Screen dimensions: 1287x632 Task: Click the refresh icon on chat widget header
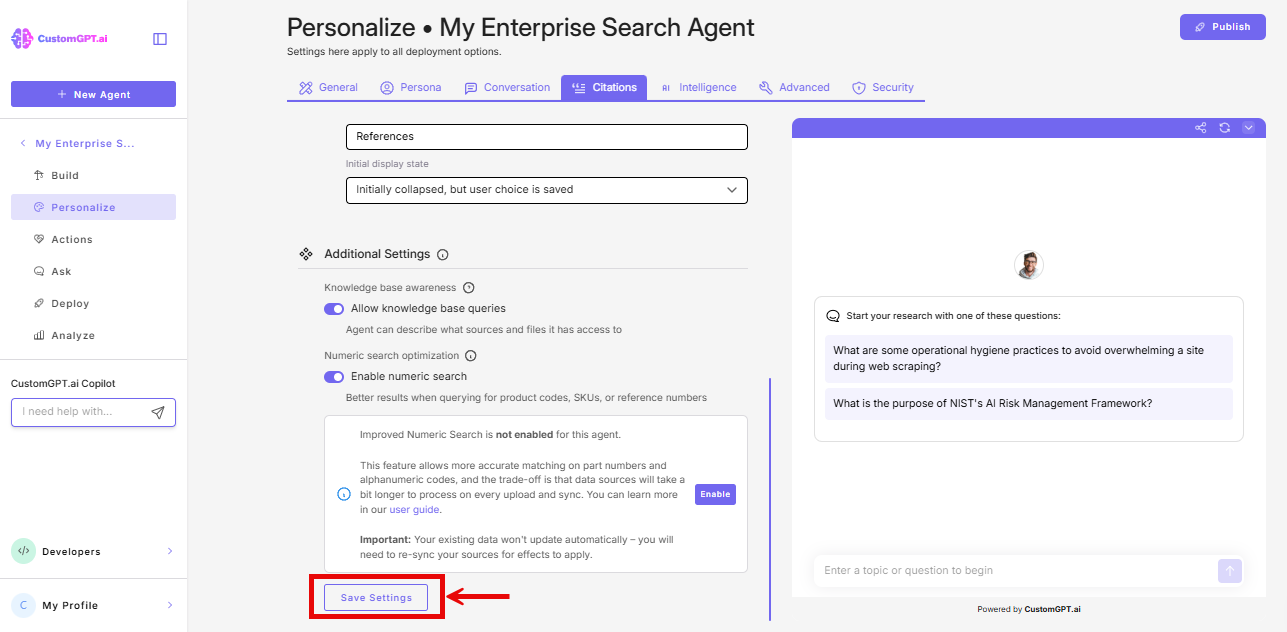click(1224, 128)
